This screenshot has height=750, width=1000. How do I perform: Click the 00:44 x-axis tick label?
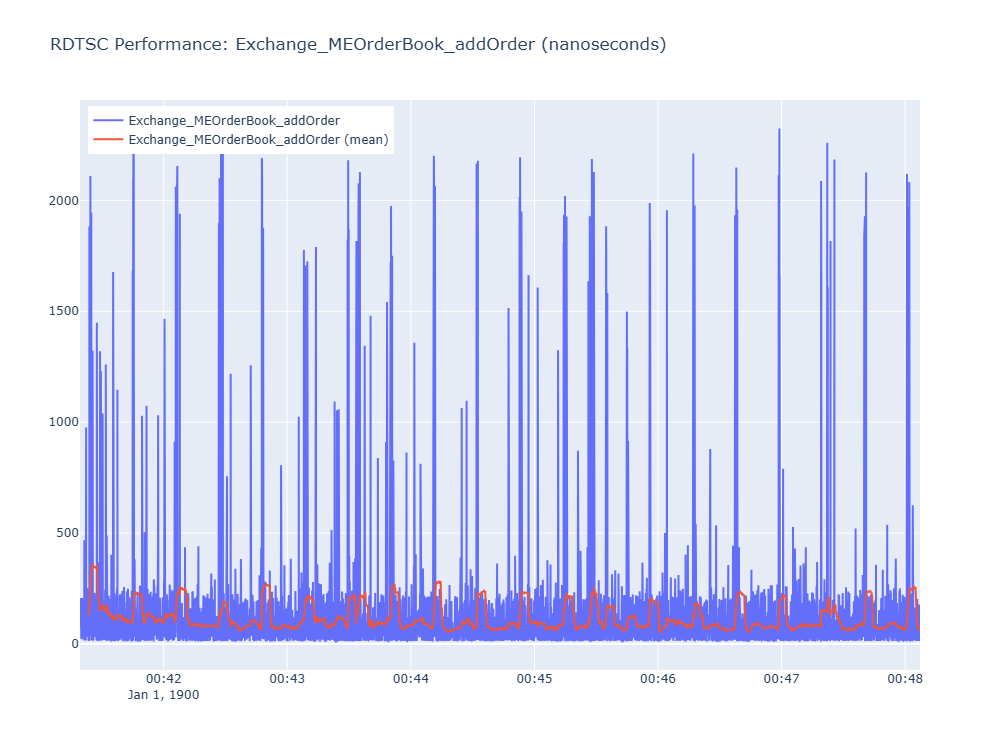(411, 679)
